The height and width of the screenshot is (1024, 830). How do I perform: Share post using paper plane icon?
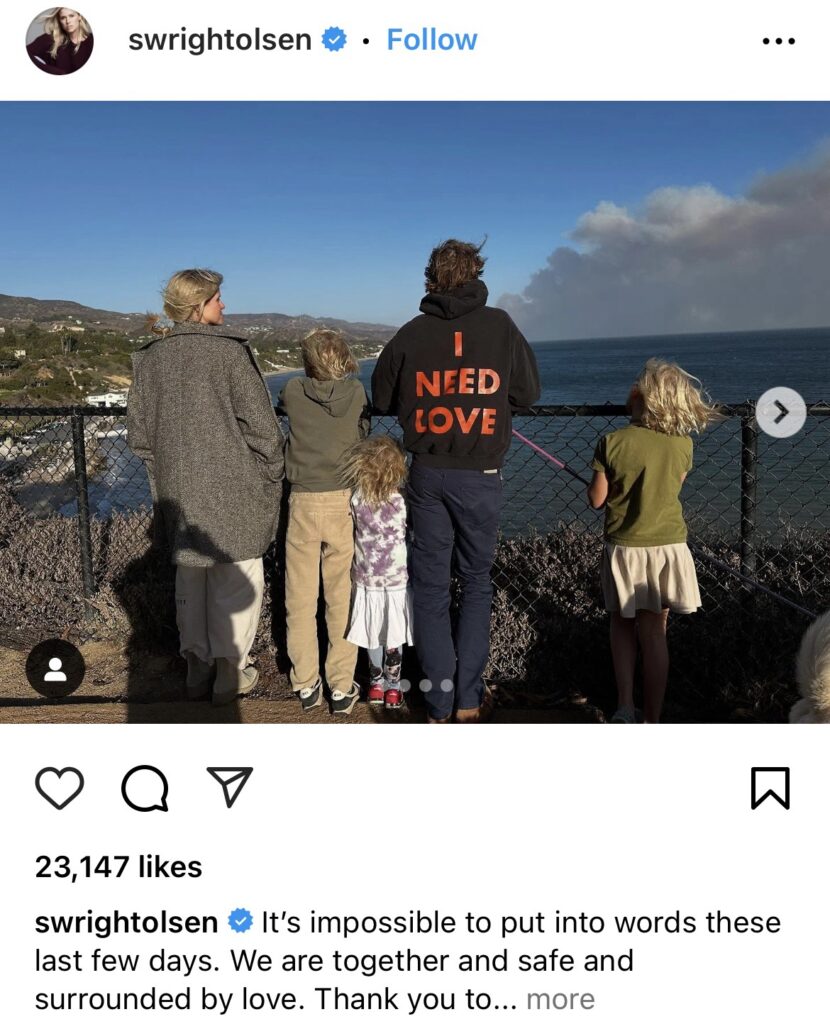(x=229, y=787)
